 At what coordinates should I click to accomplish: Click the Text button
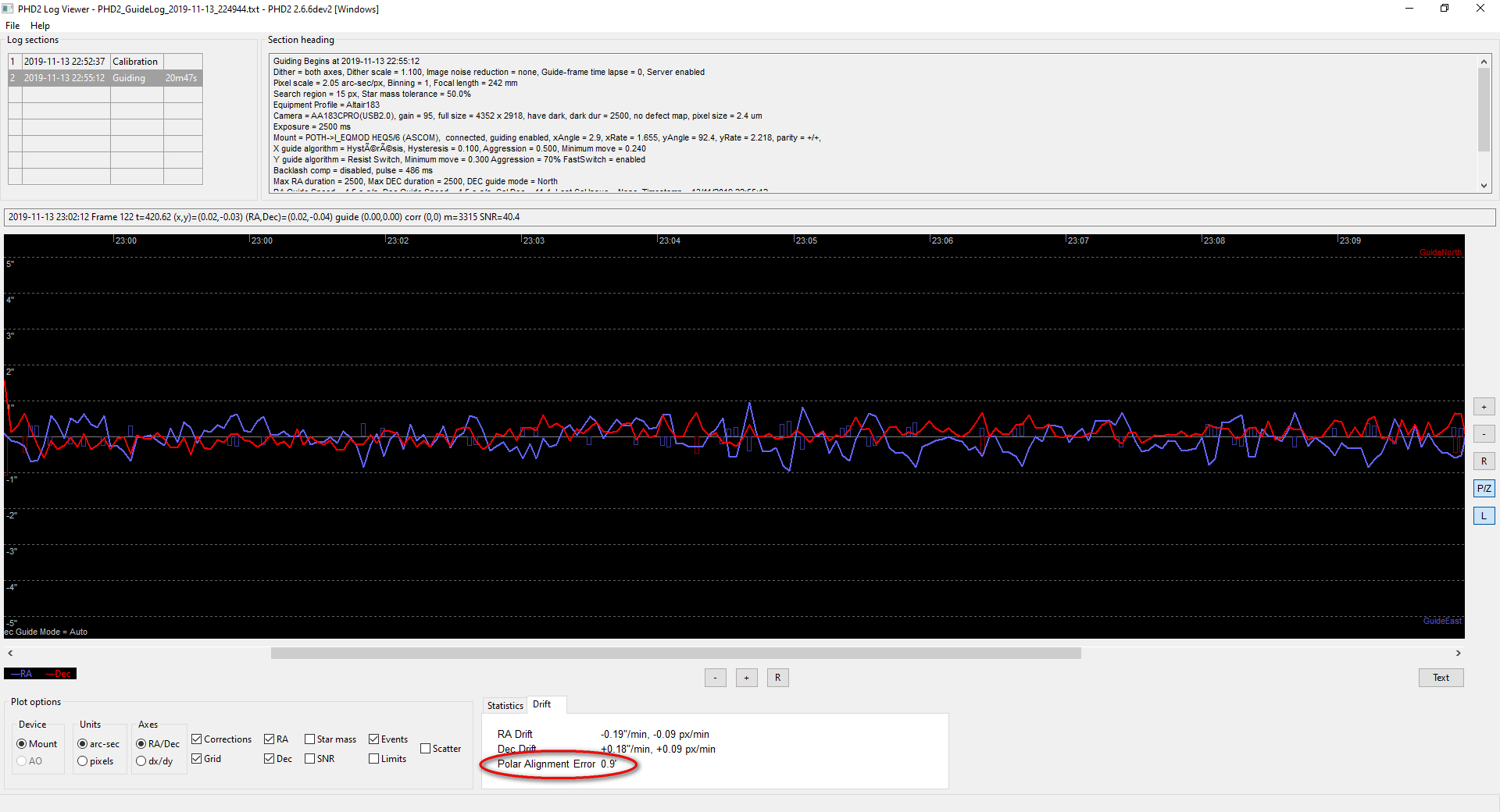[1441, 678]
